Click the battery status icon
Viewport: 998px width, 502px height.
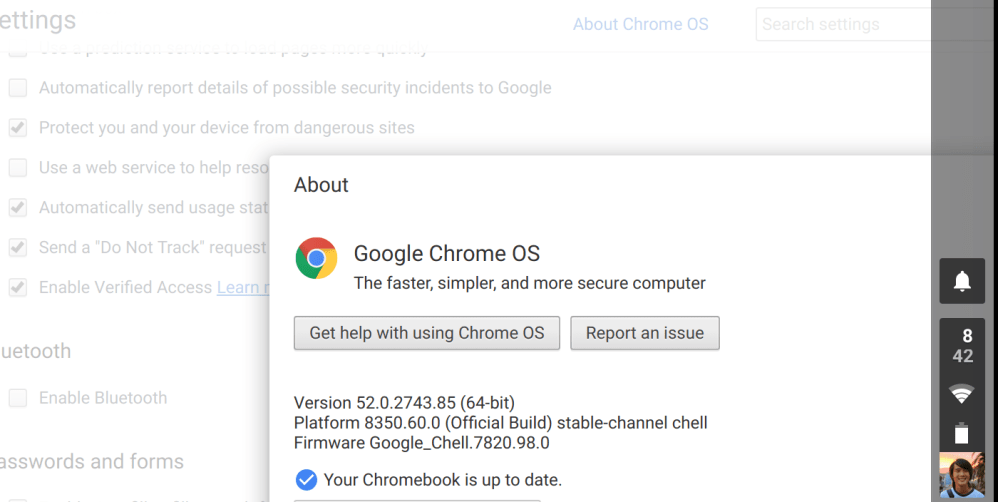962,433
